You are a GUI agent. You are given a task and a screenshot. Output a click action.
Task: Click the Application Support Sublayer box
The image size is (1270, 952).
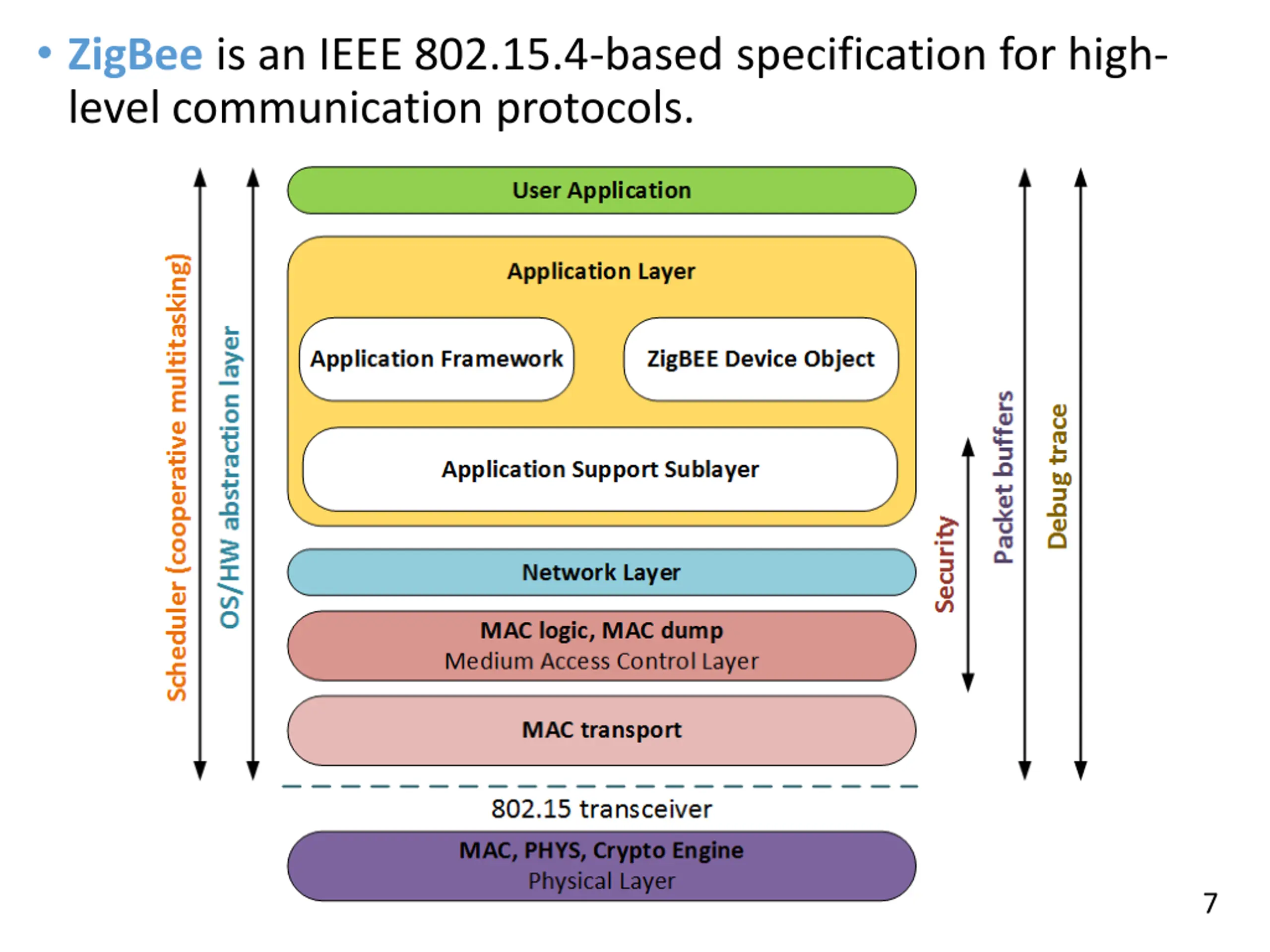tap(600, 470)
